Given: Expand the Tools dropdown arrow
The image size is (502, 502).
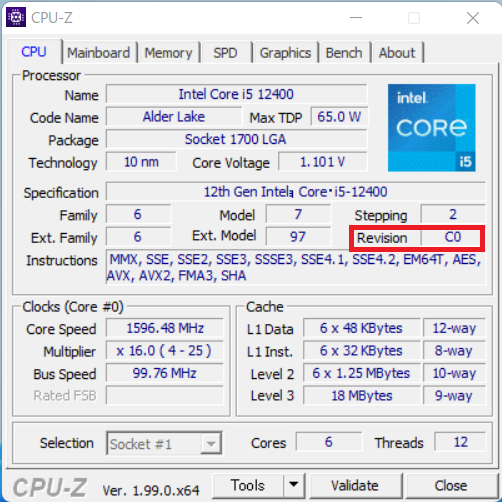Looking at the screenshot, I should 294,485.
